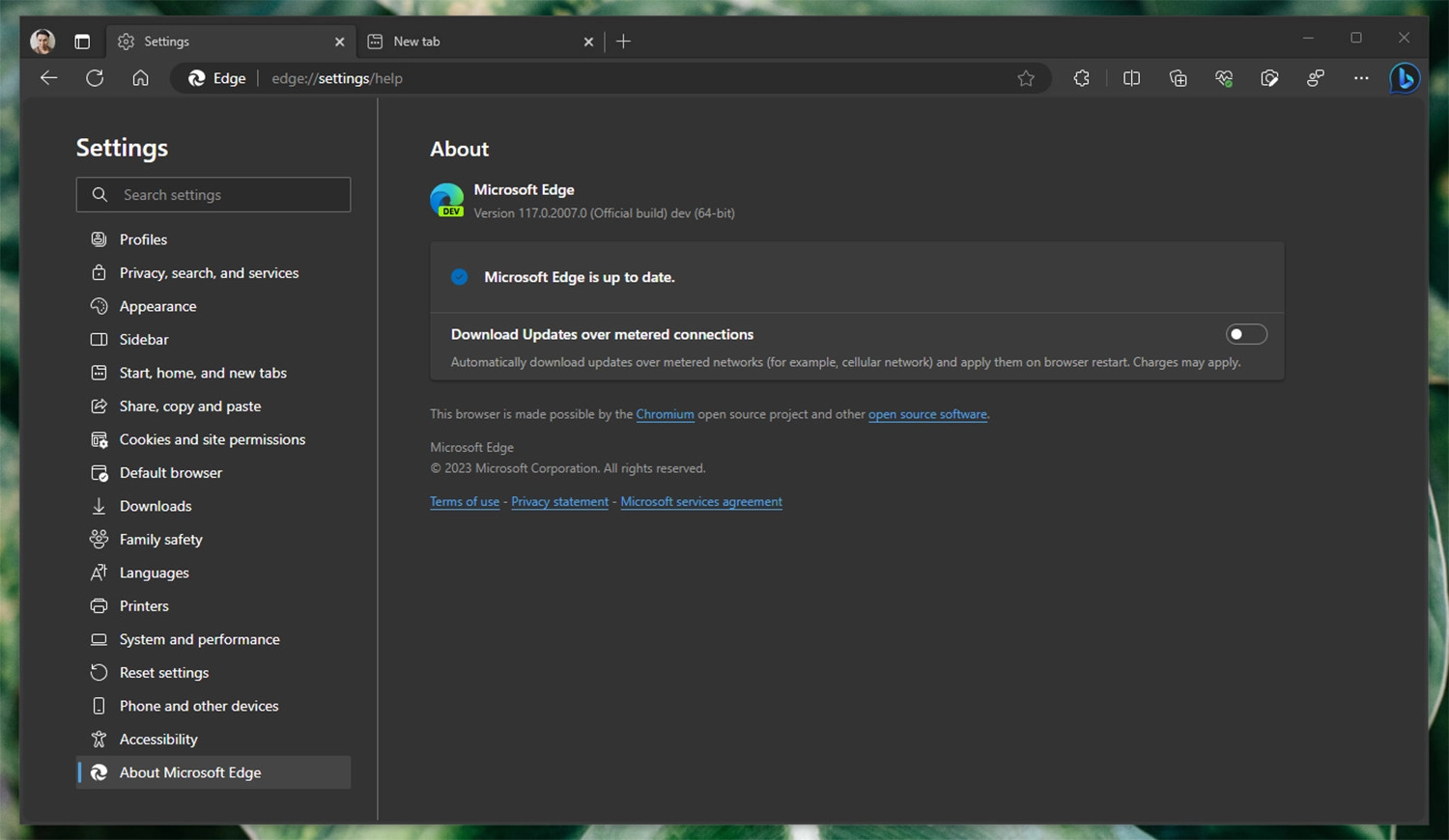Open Share, copy and paste settings
1449x840 pixels.
[213, 406]
